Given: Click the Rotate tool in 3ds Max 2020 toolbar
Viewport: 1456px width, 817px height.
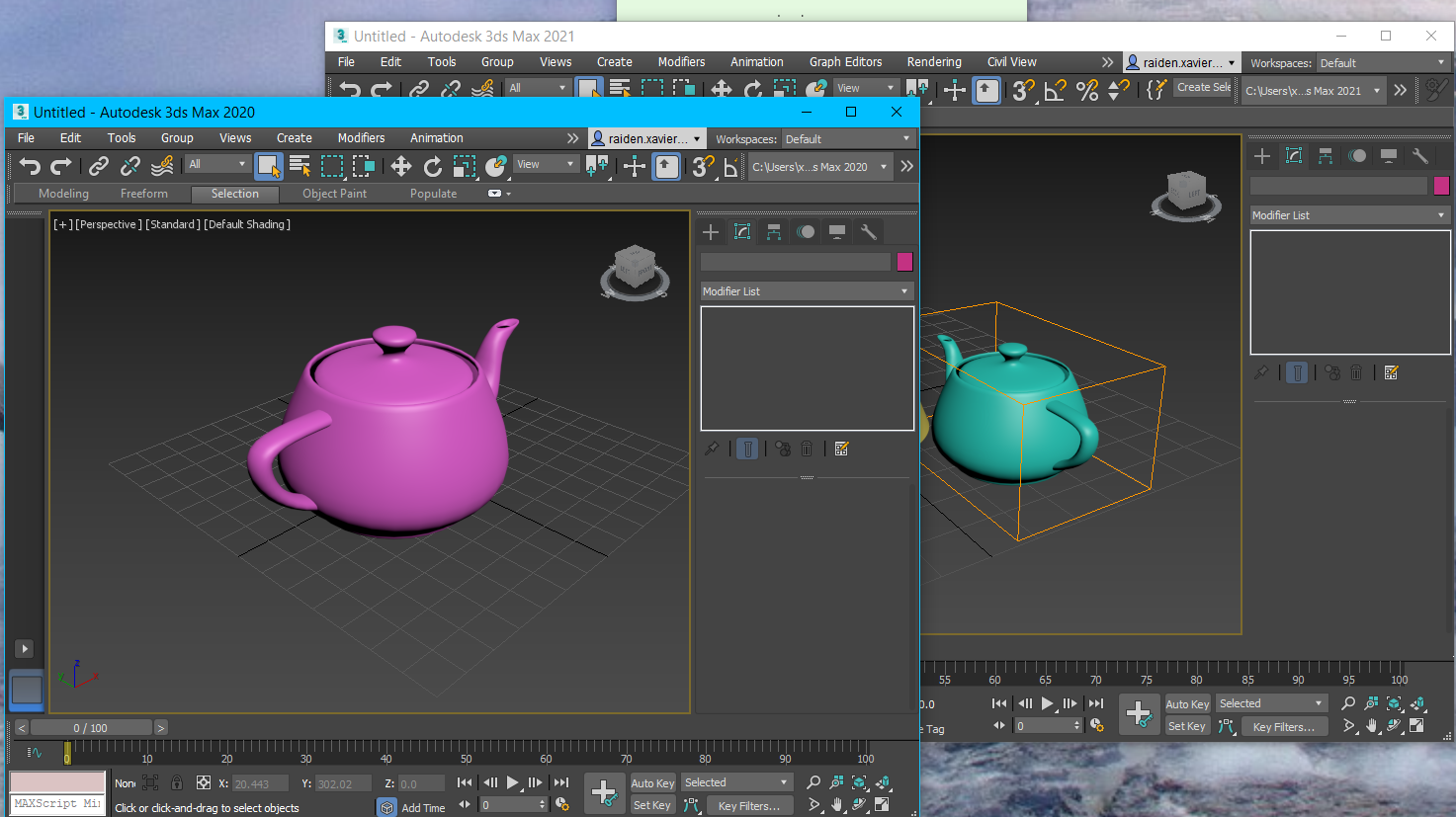Looking at the screenshot, I should (x=433, y=166).
